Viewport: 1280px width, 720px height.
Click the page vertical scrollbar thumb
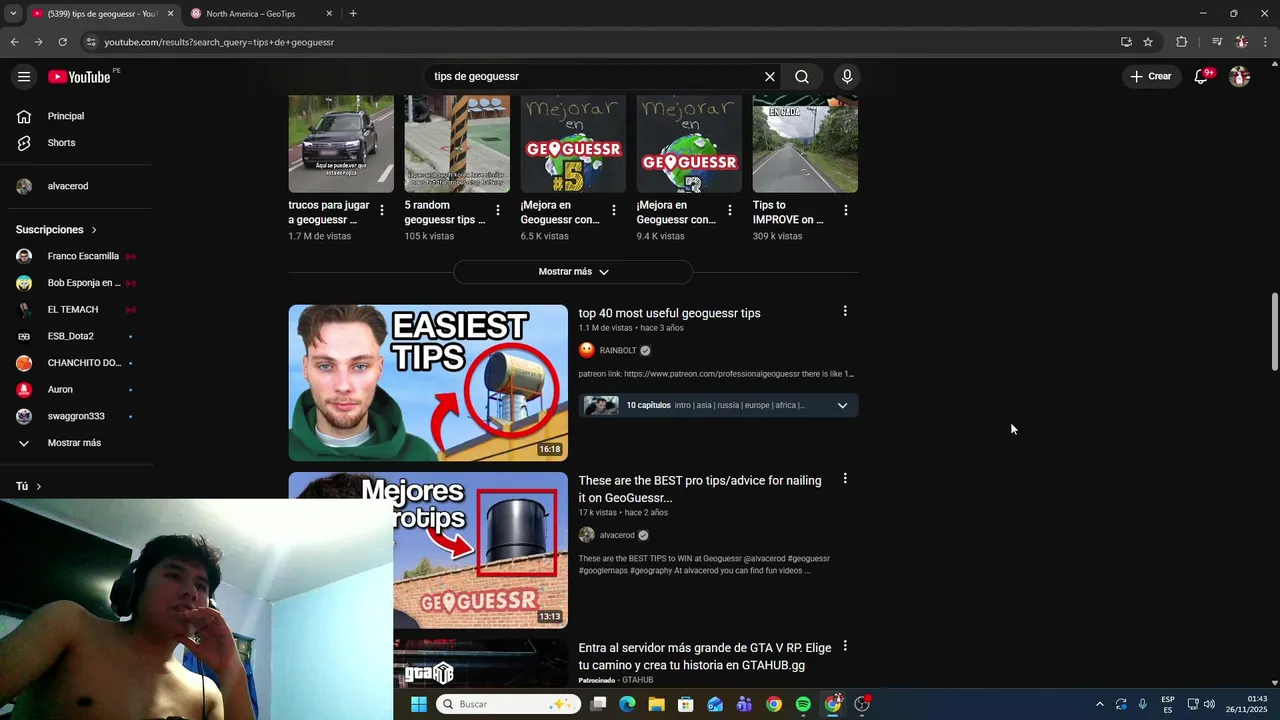(1274, 331)
